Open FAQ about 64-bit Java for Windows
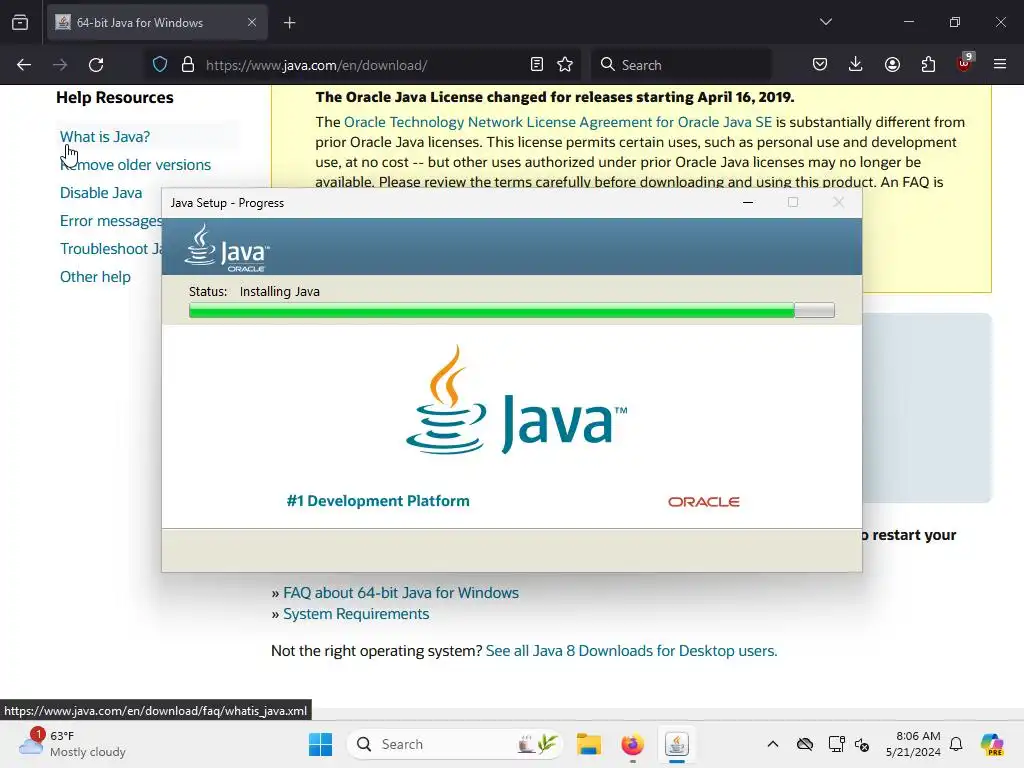 401,593
